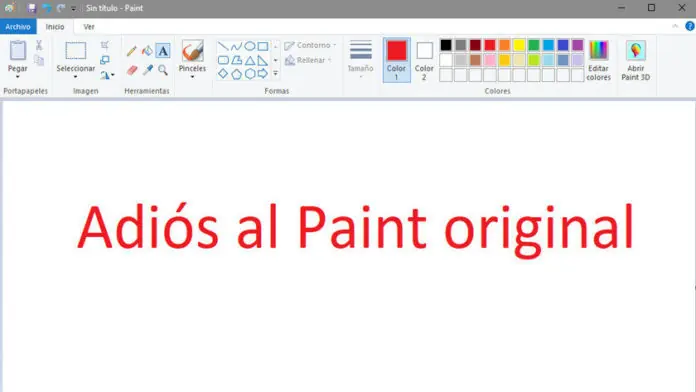Open the Pegar dropdown arrow
Viewport: 696px width, 392px height.
[18, 77]
